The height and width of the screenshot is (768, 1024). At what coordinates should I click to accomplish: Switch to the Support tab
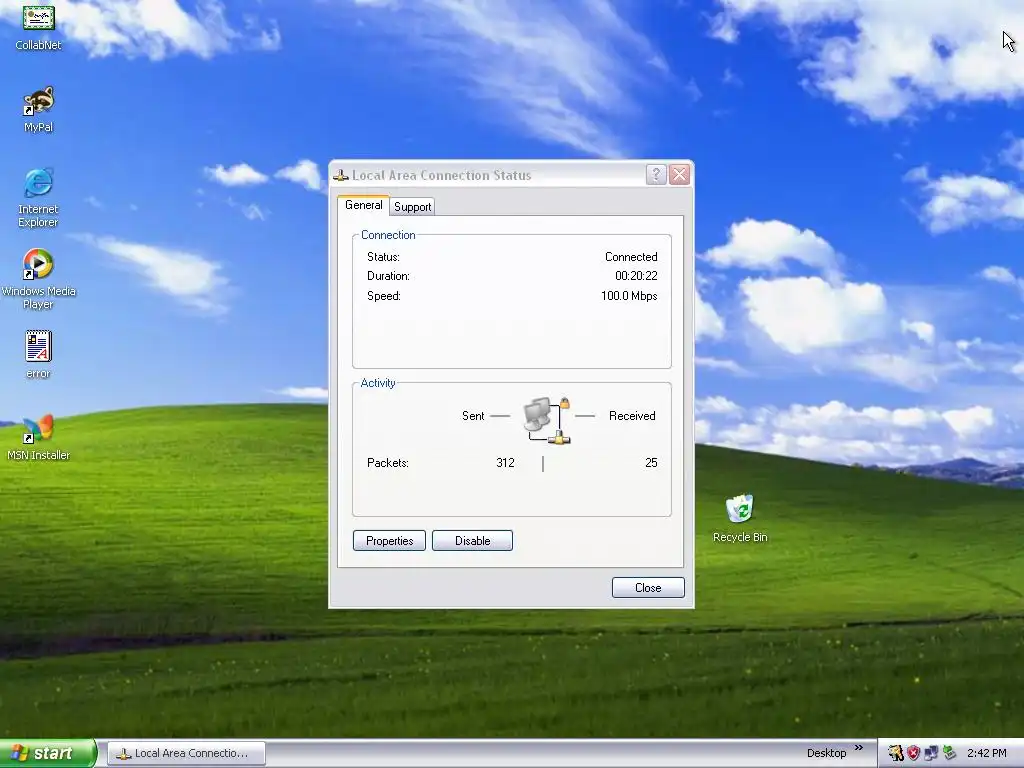(x=413, y=207)
